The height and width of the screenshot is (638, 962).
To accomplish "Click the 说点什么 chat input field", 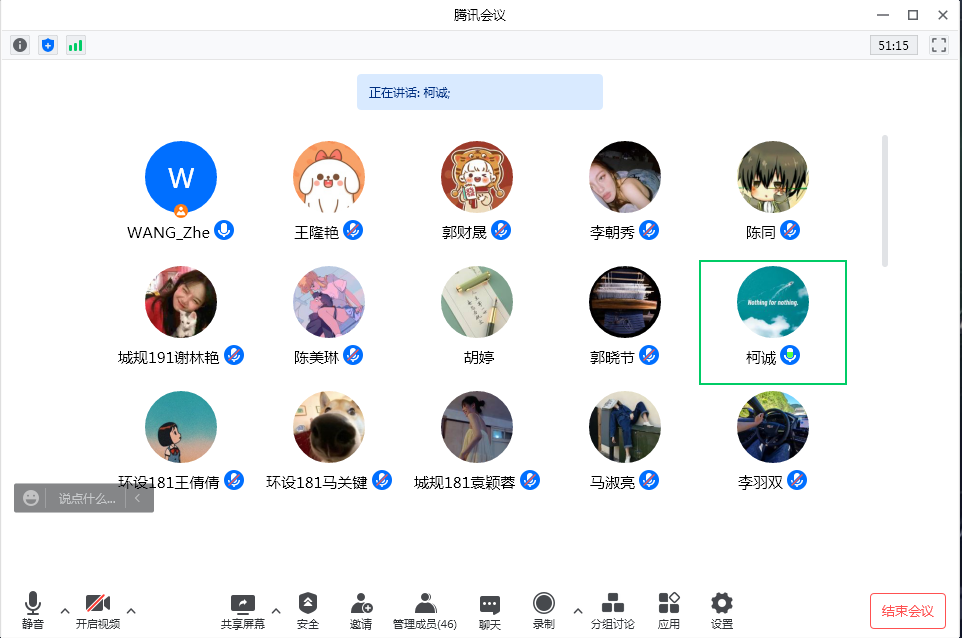I will point(87,498).
